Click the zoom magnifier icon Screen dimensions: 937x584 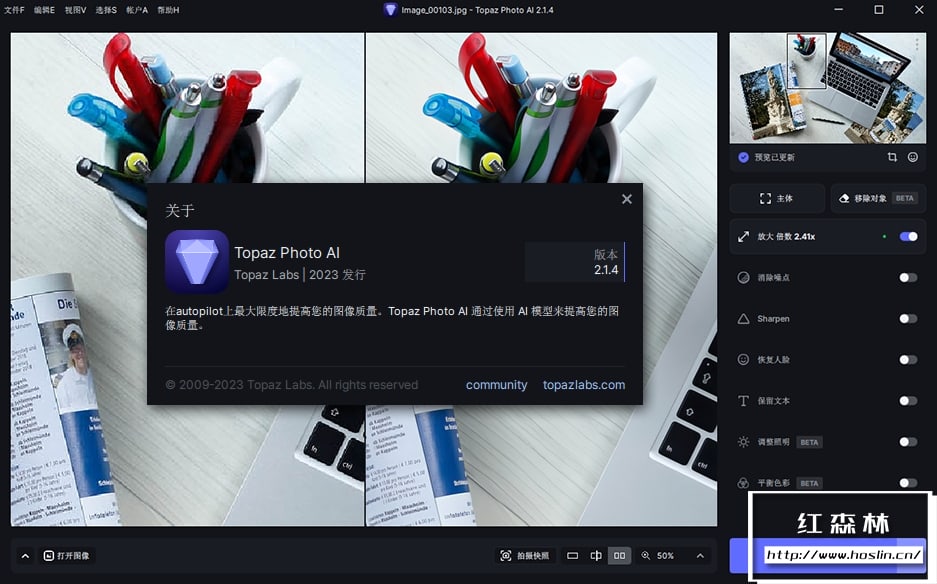pos(645,556)
